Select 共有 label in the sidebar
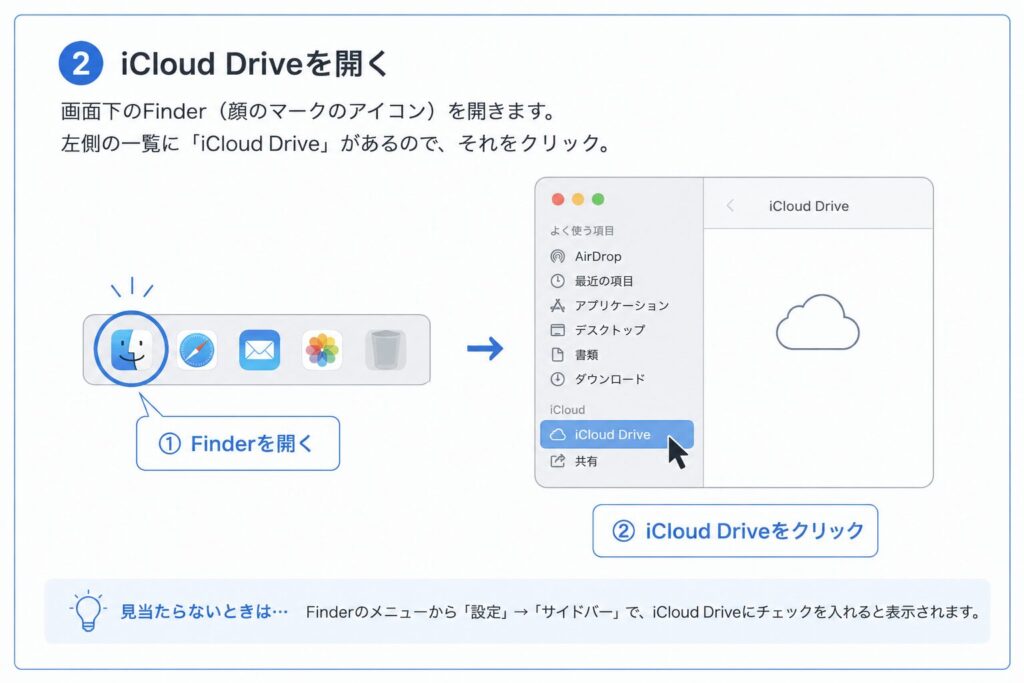The width and height of the screenshot is (1024, 683). pyautogui.click(x=586, y=461)
